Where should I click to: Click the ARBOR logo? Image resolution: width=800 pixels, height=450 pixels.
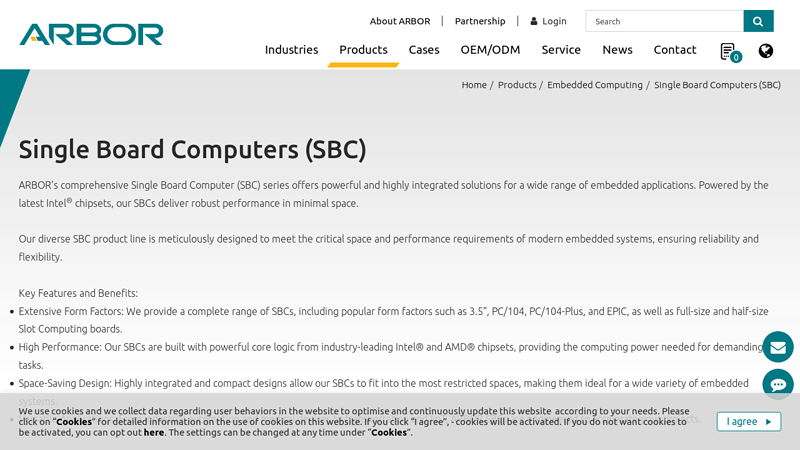91,34
